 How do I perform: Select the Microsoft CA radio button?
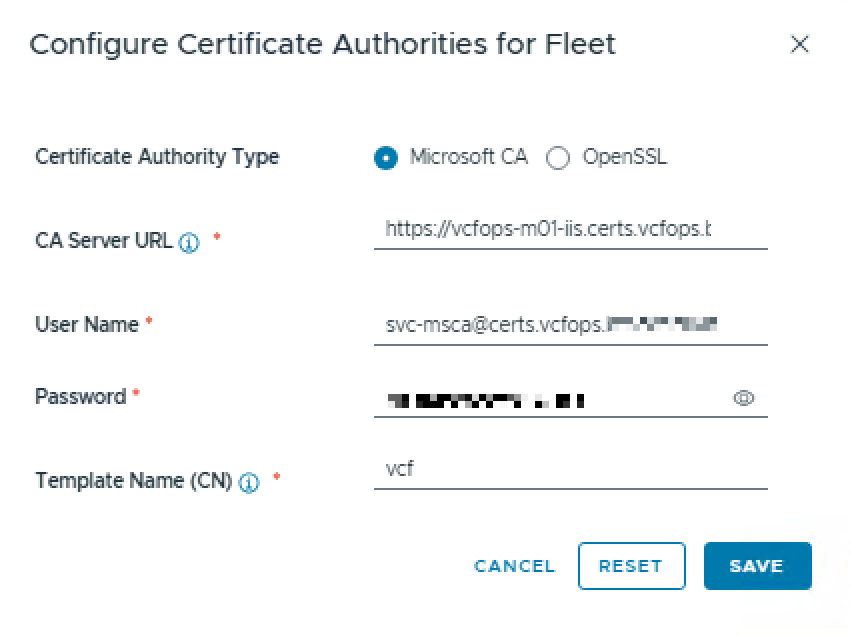(386, 158)
